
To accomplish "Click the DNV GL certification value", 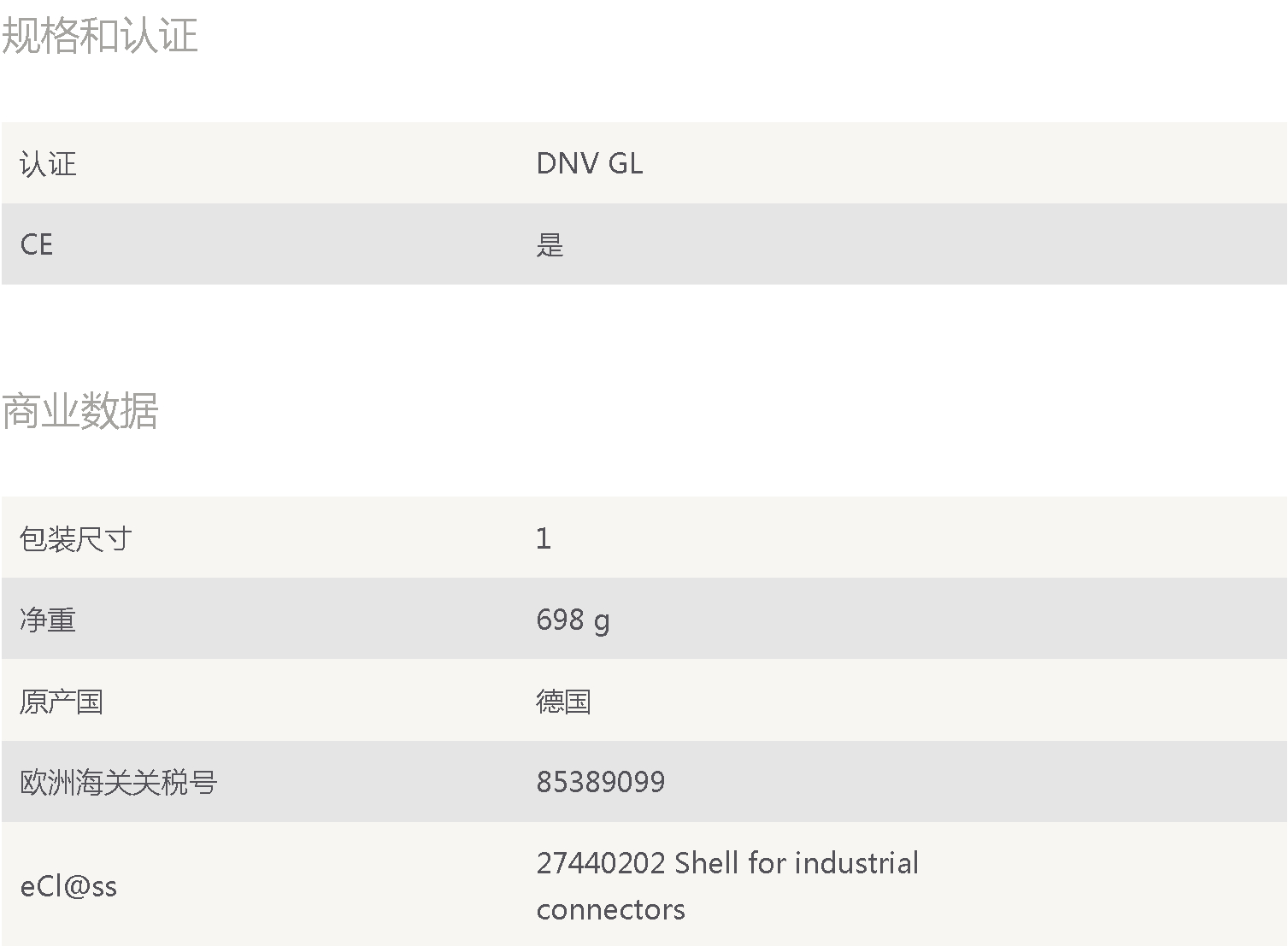I will [590, 163].
